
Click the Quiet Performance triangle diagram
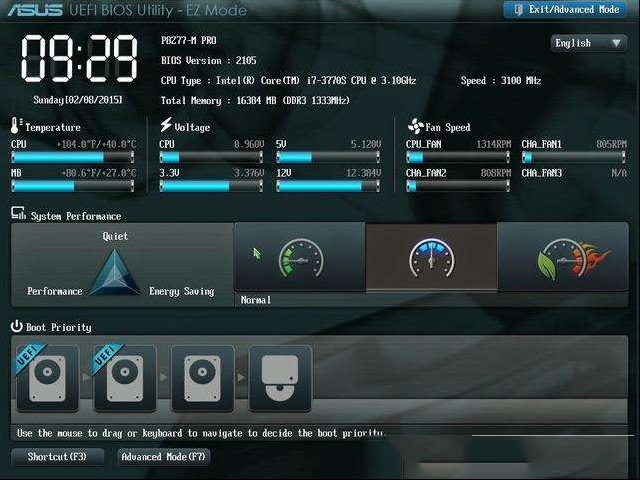click(115, 272)
